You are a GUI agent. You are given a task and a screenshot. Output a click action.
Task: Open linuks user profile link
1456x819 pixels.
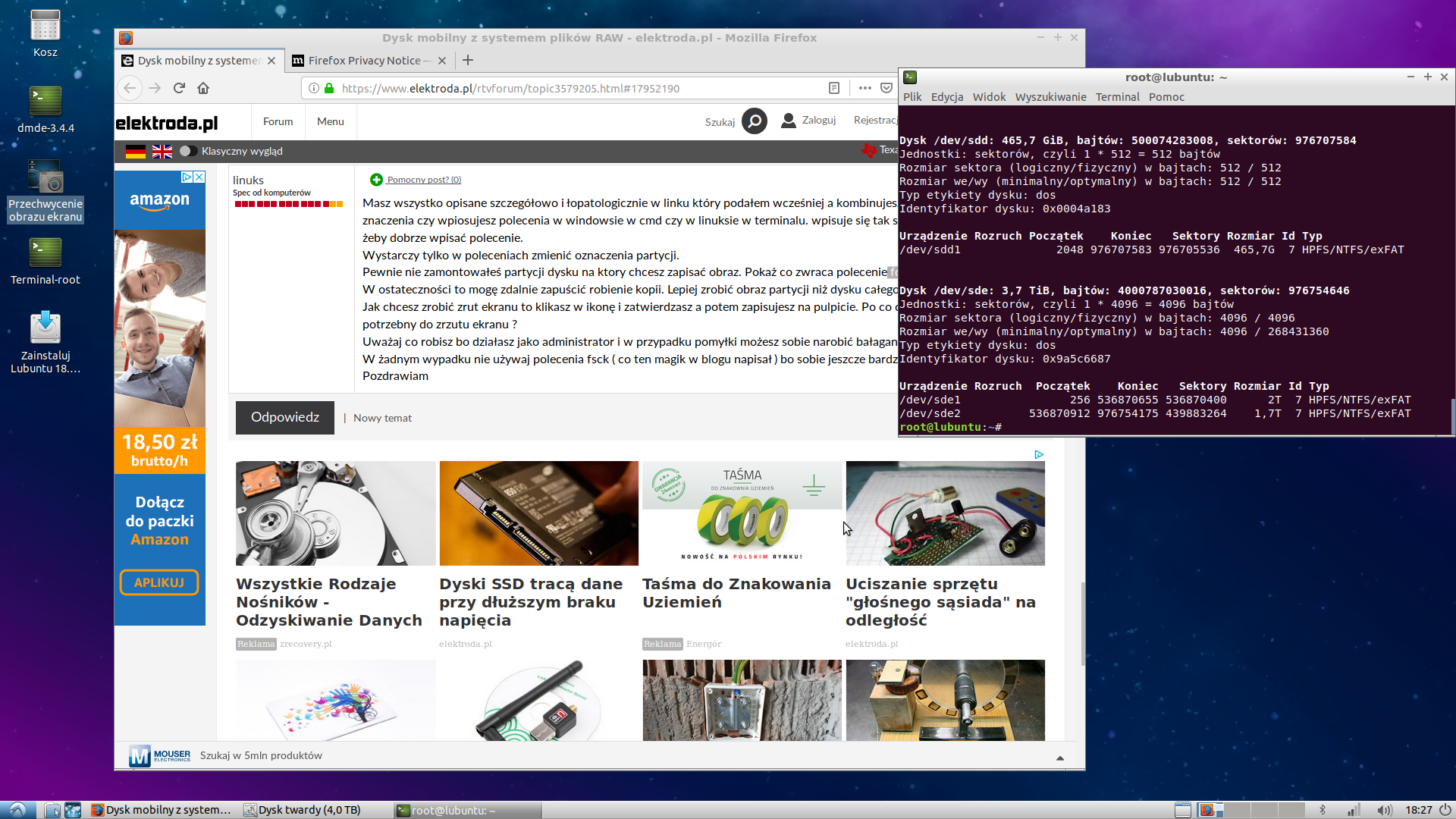click(248, 180)
